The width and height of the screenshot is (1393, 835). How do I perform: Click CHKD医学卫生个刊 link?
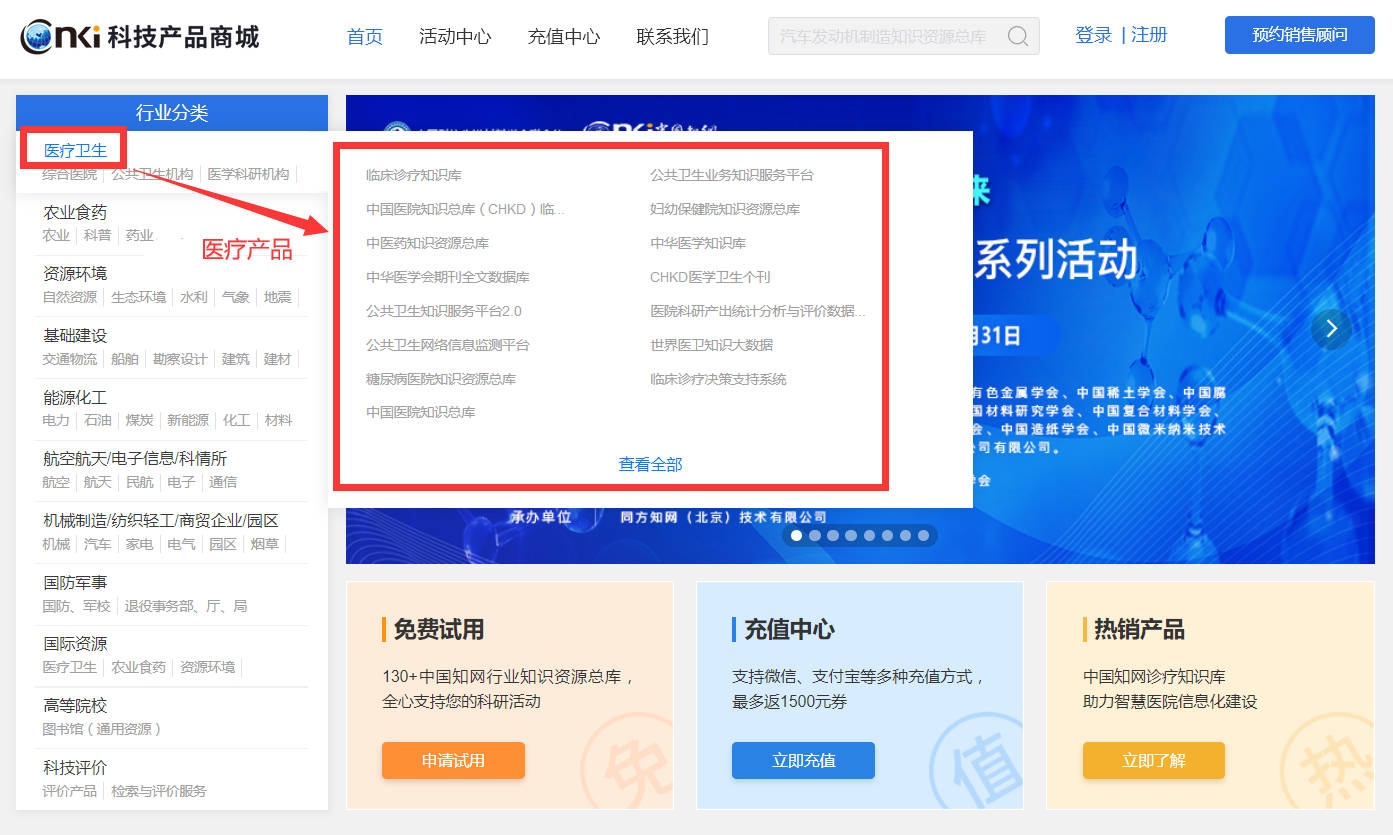tap(710, 277)
